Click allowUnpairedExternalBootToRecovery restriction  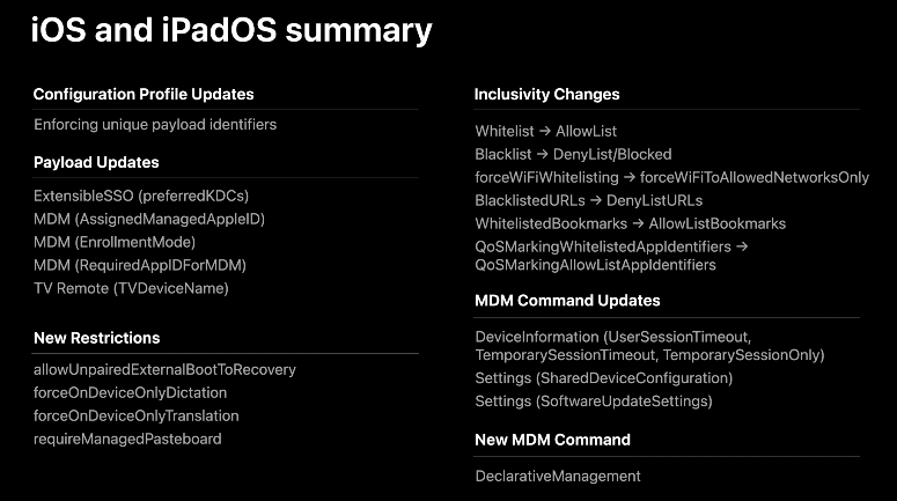pos(164,370)
